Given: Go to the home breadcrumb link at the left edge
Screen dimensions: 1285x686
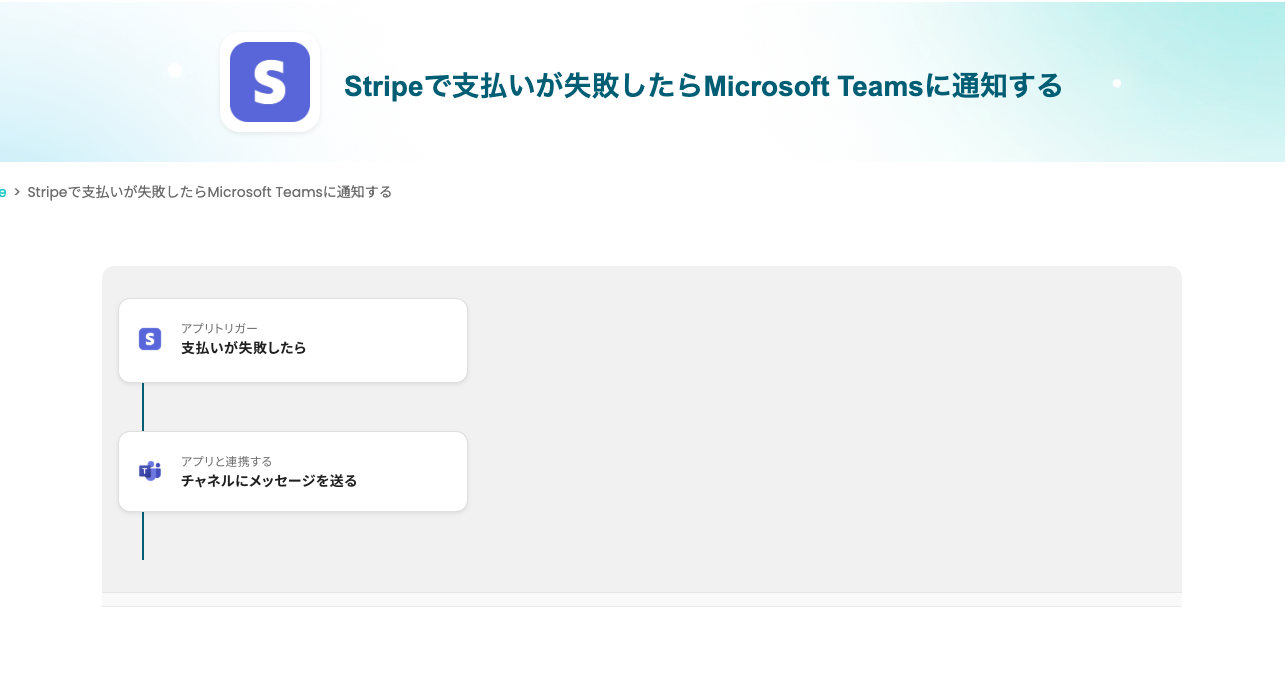Looking at the screenshot, I should [3, 192].
